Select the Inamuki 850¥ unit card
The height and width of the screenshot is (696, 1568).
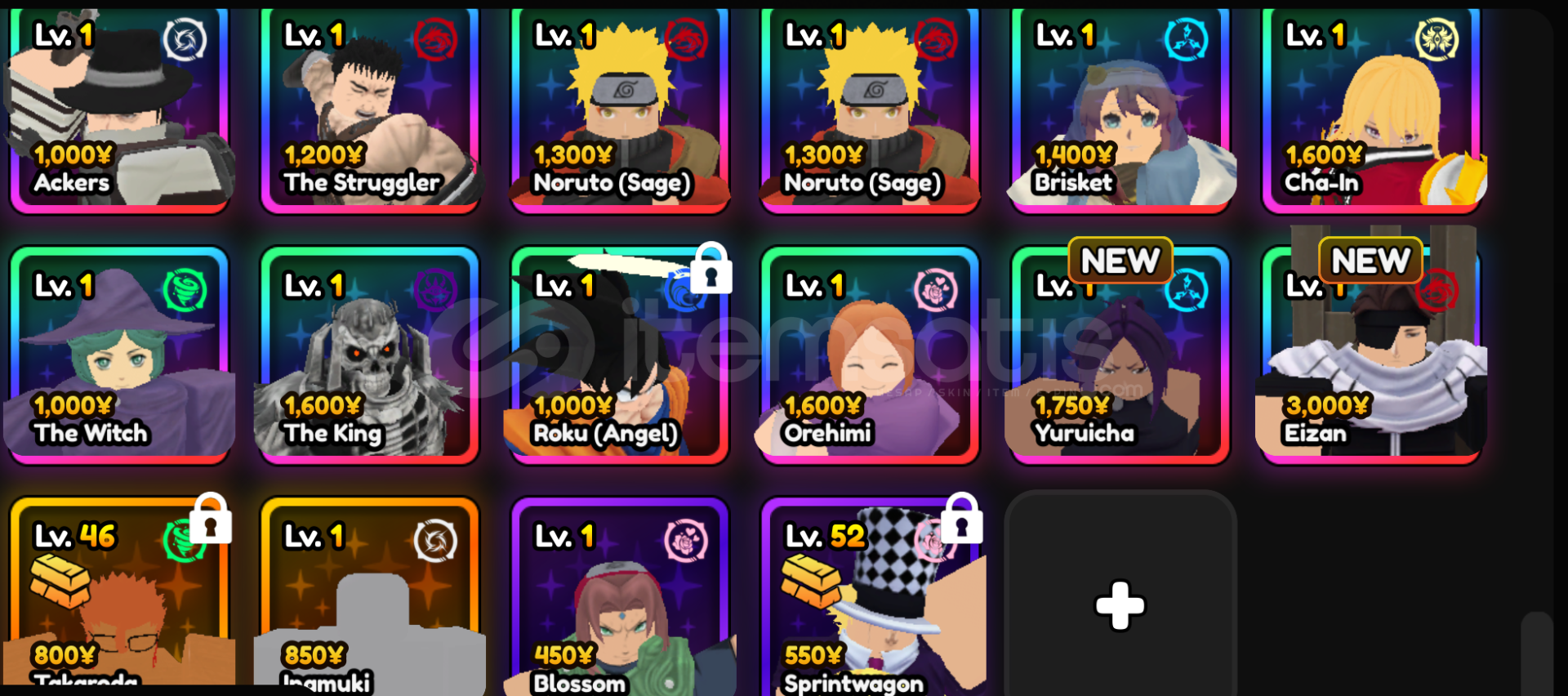(369, 596)
